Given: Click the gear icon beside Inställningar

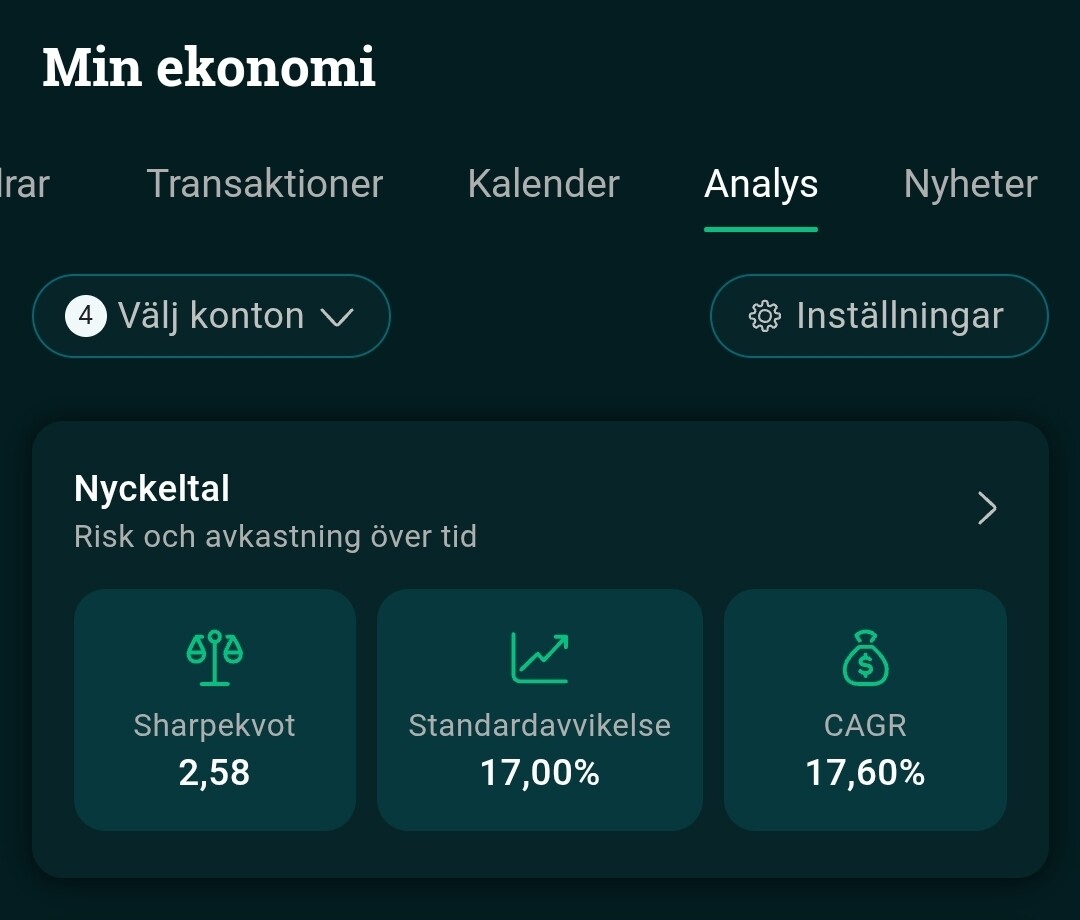Looking at the screenshot, I should (x=765, y=317).
